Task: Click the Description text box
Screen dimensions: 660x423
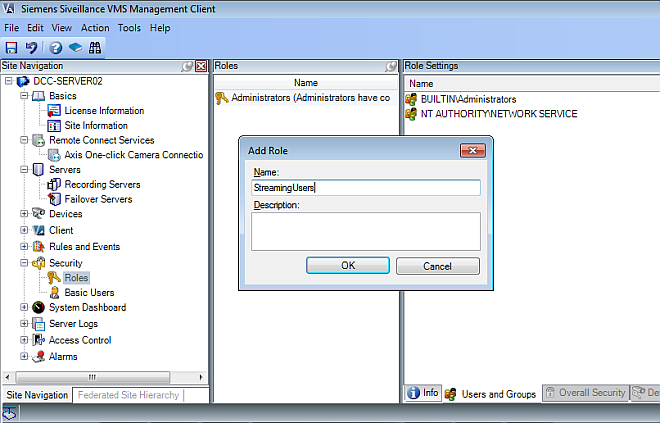Action: click(x=366, y=230)
